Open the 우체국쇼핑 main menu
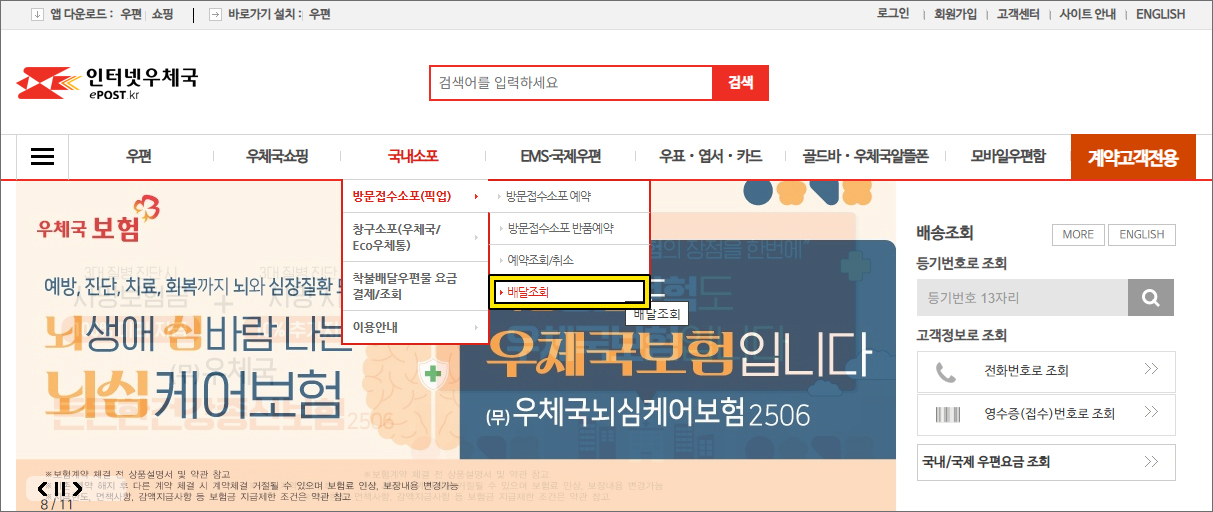The height and width of the screenshot is (512, 1213). click(x=277, y=156)
